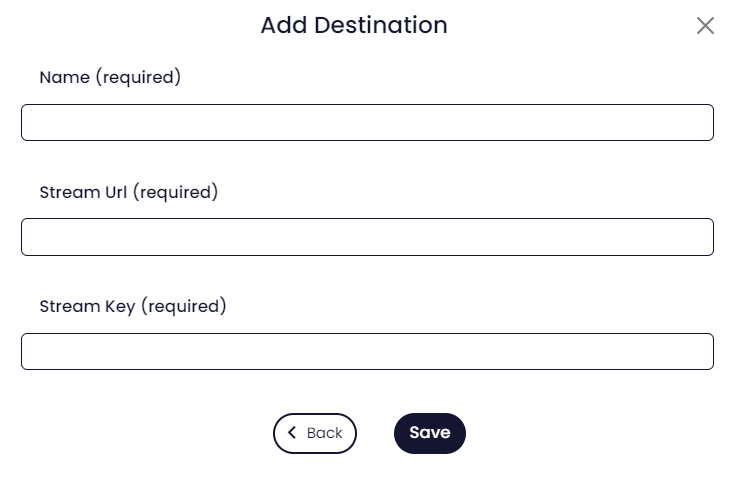This screenshot has width=735, height=492.
Task: Dismiss the dialog with the X icon
Action: (705, 26)
